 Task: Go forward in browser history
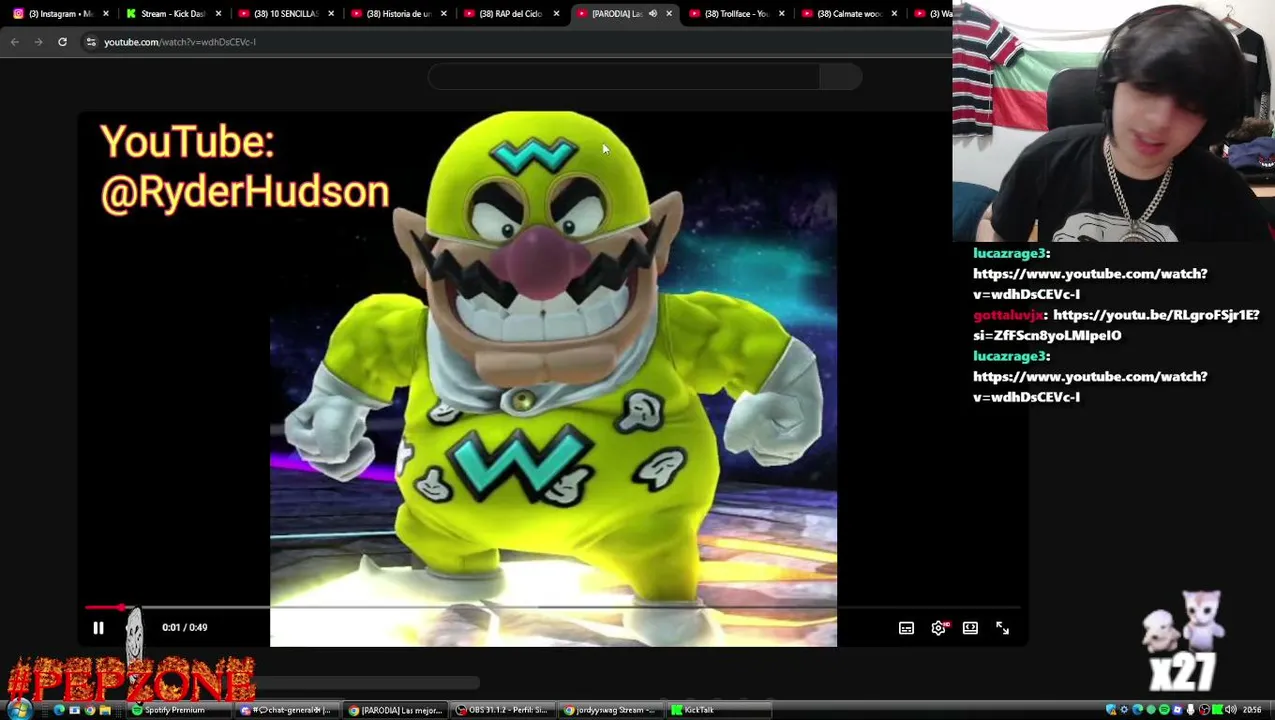point(38,42)
